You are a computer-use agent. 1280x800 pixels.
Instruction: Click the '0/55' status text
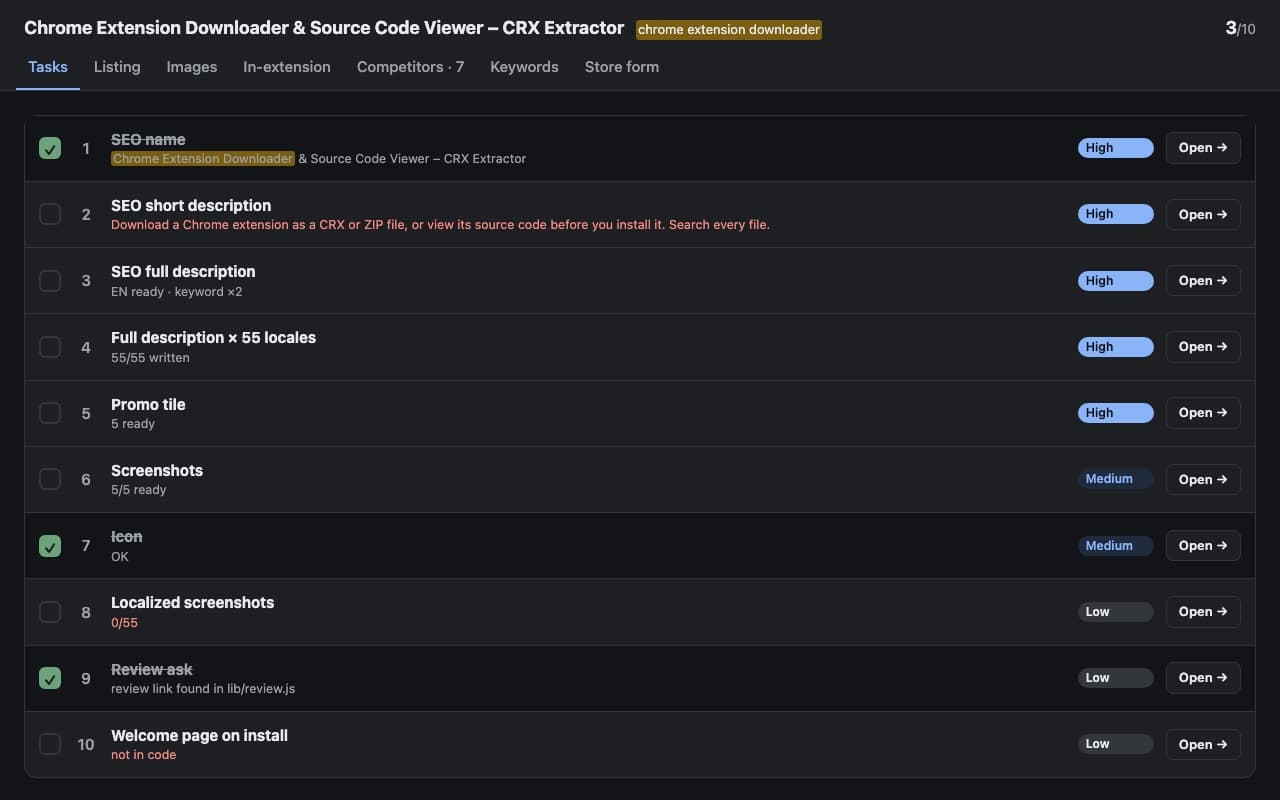(125, 623)
